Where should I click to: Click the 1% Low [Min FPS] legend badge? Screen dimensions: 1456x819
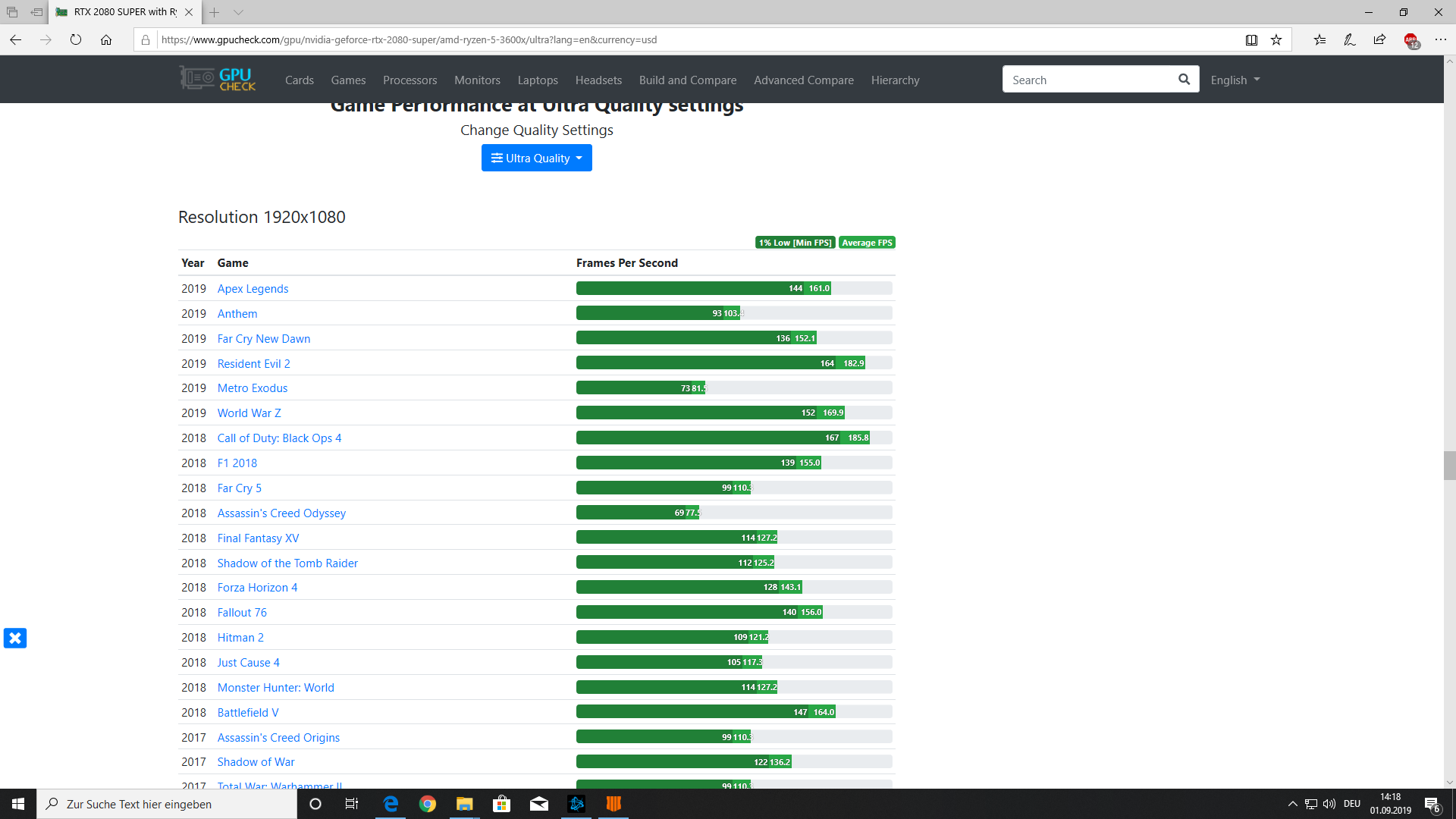coord(795,243)
